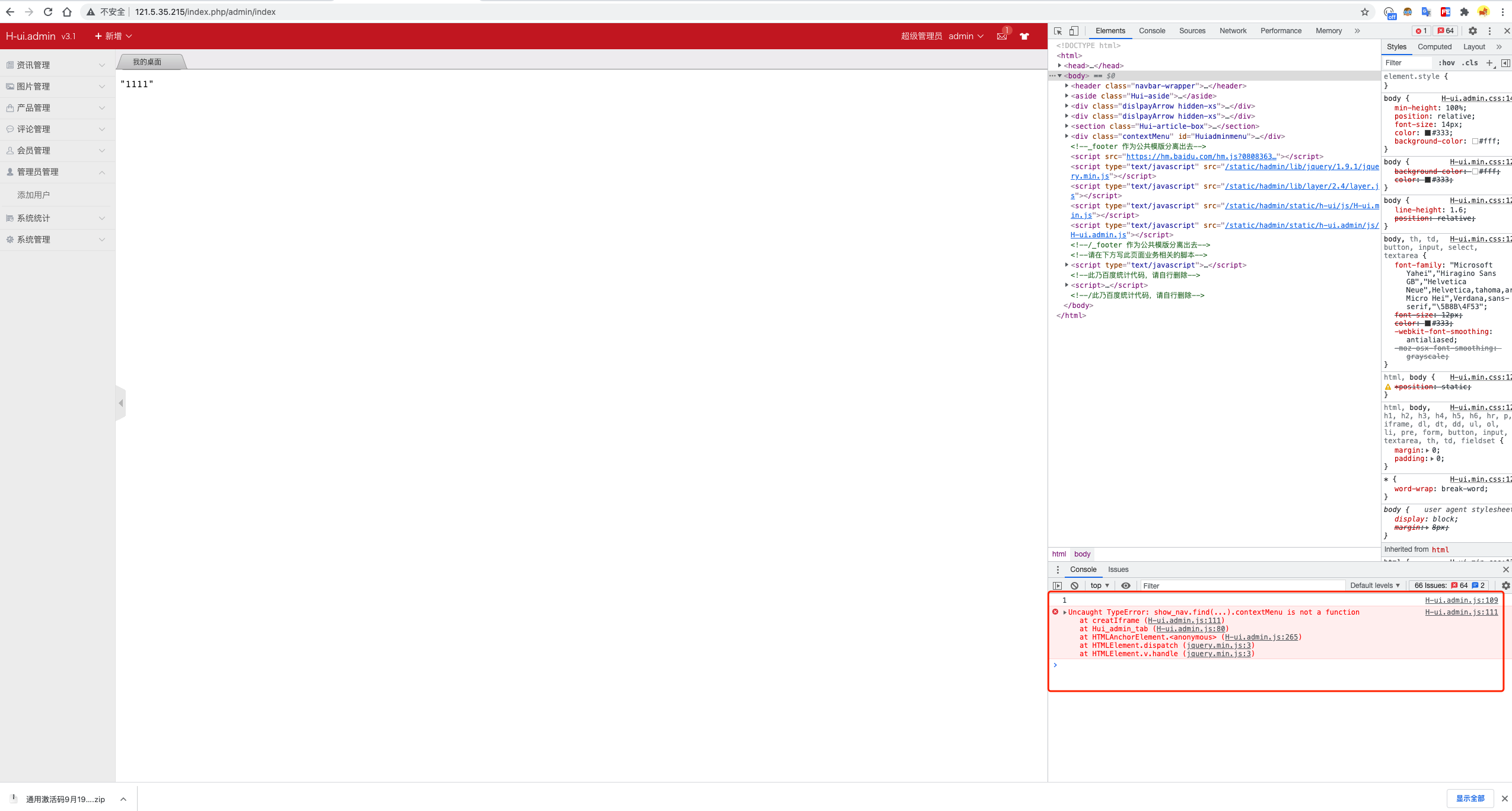
Task: Click the Sources panel icon in DevTools
Action: point(1191,31)
